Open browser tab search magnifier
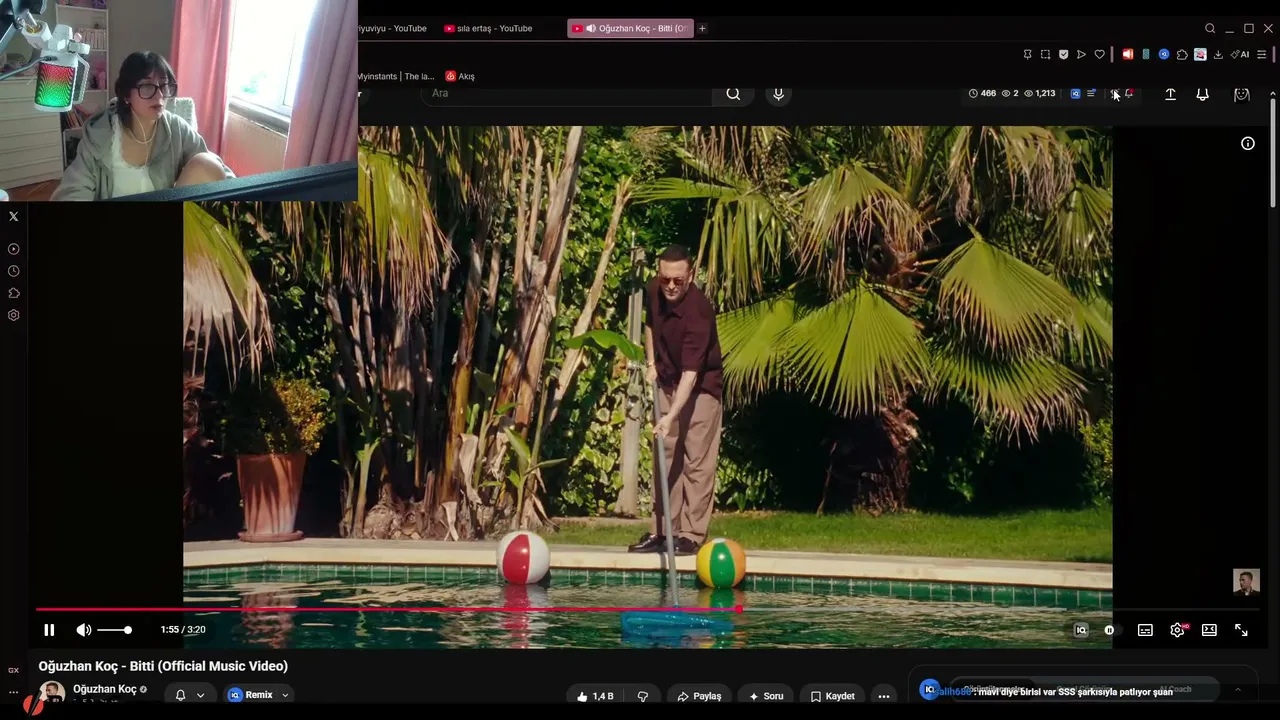Screen dimensions: 1280x720 click(1210, 28)
